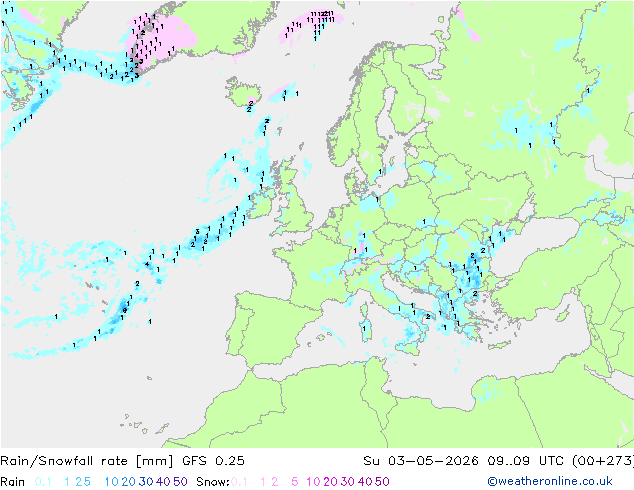Select the Snow 20 legend value
The height and width of the screenshot is (490, 634).
pyautogui.click(x=330, y=482)
